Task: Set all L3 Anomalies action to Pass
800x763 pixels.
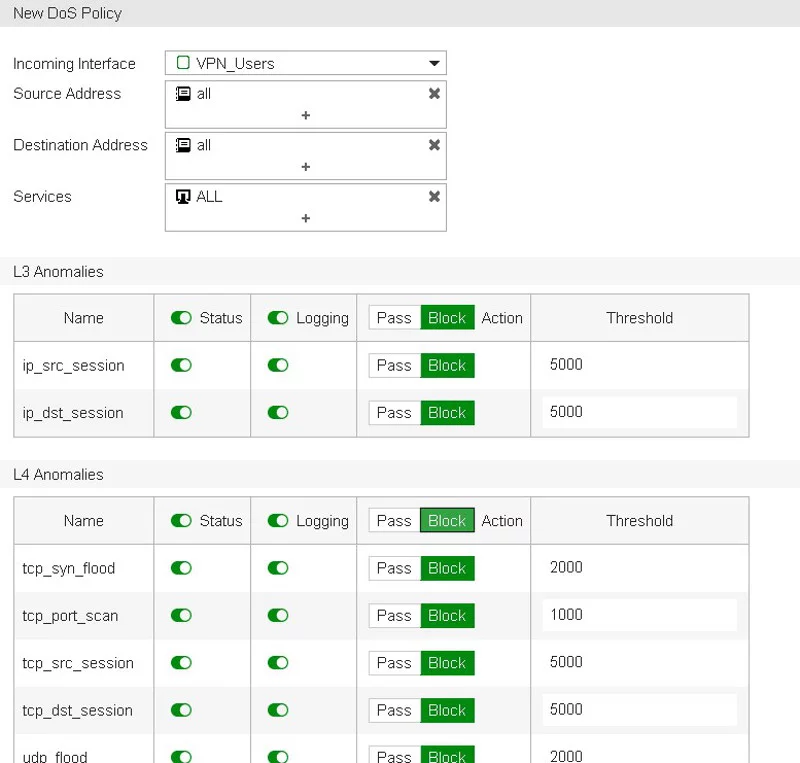Action: click(394, 318)
